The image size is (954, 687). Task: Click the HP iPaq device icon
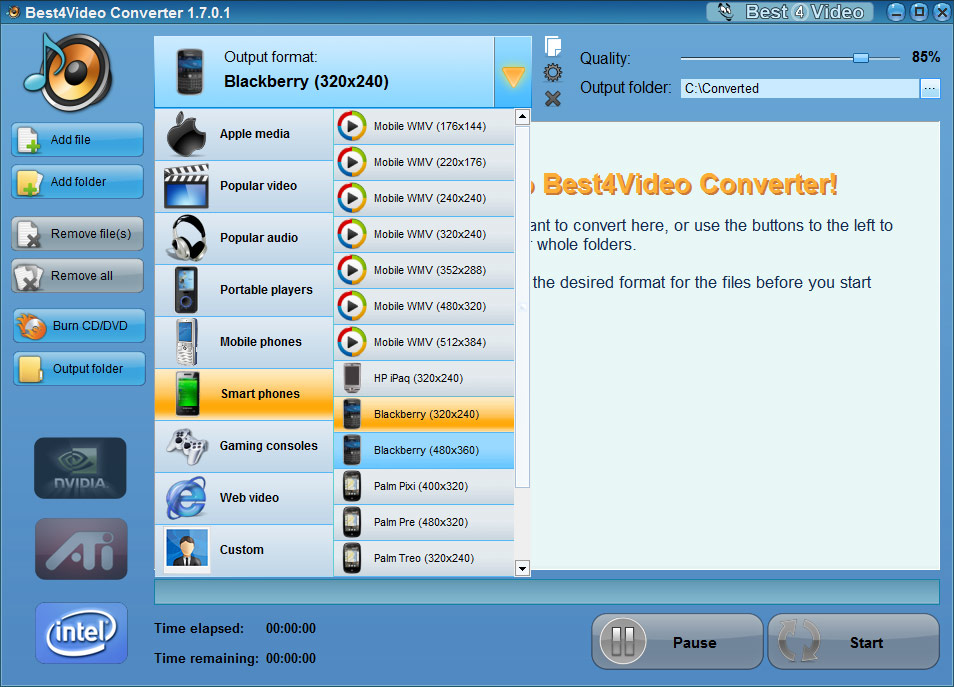(x=352, y=378)
